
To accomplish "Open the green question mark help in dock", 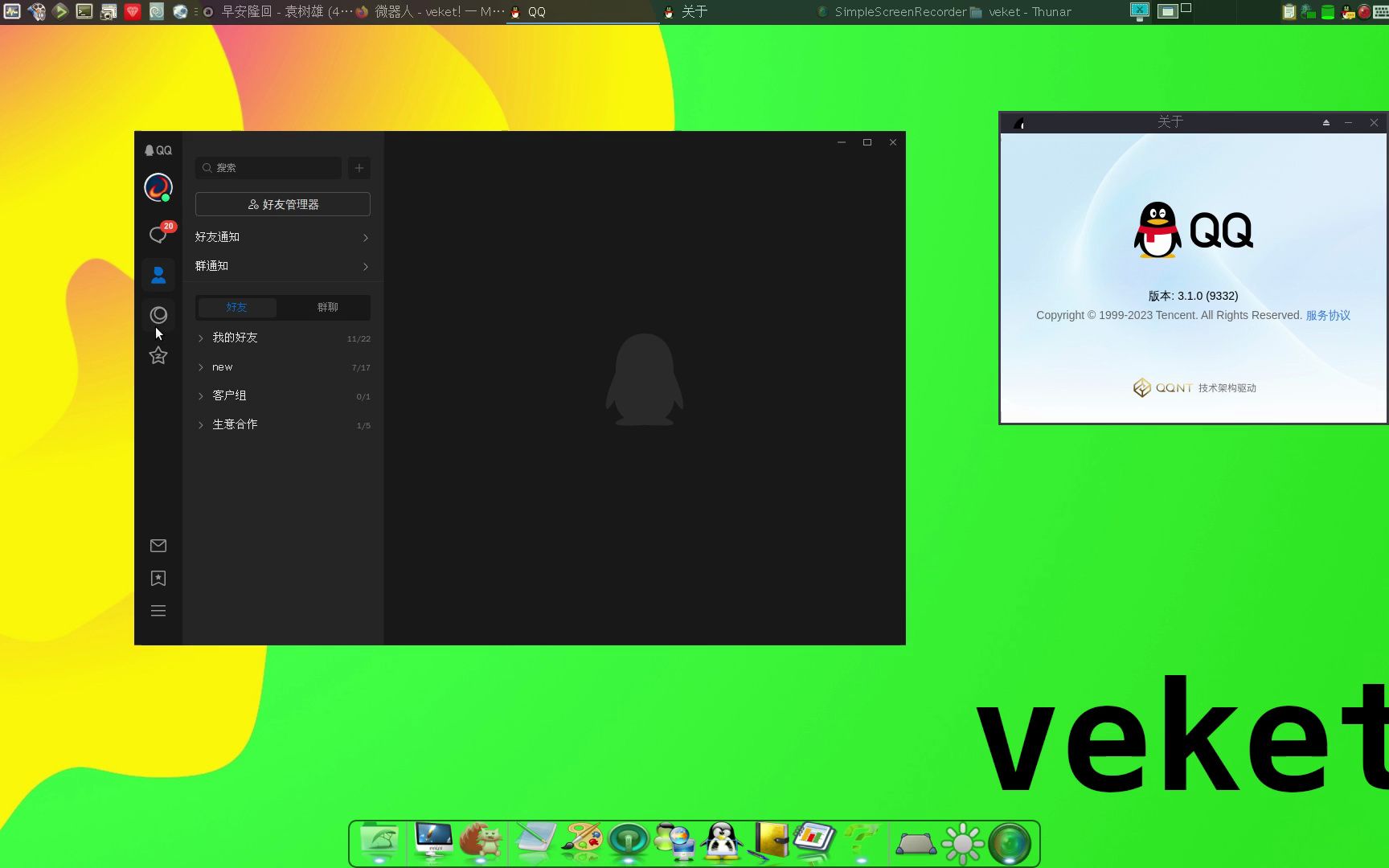I will [861, 841].
